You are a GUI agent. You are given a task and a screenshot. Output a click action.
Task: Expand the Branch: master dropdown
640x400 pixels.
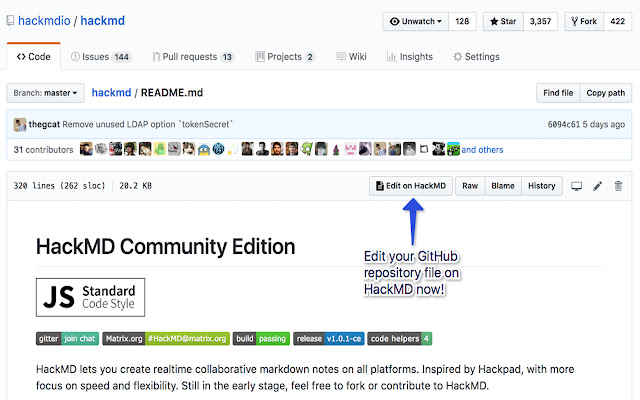[x=45, y=93]
